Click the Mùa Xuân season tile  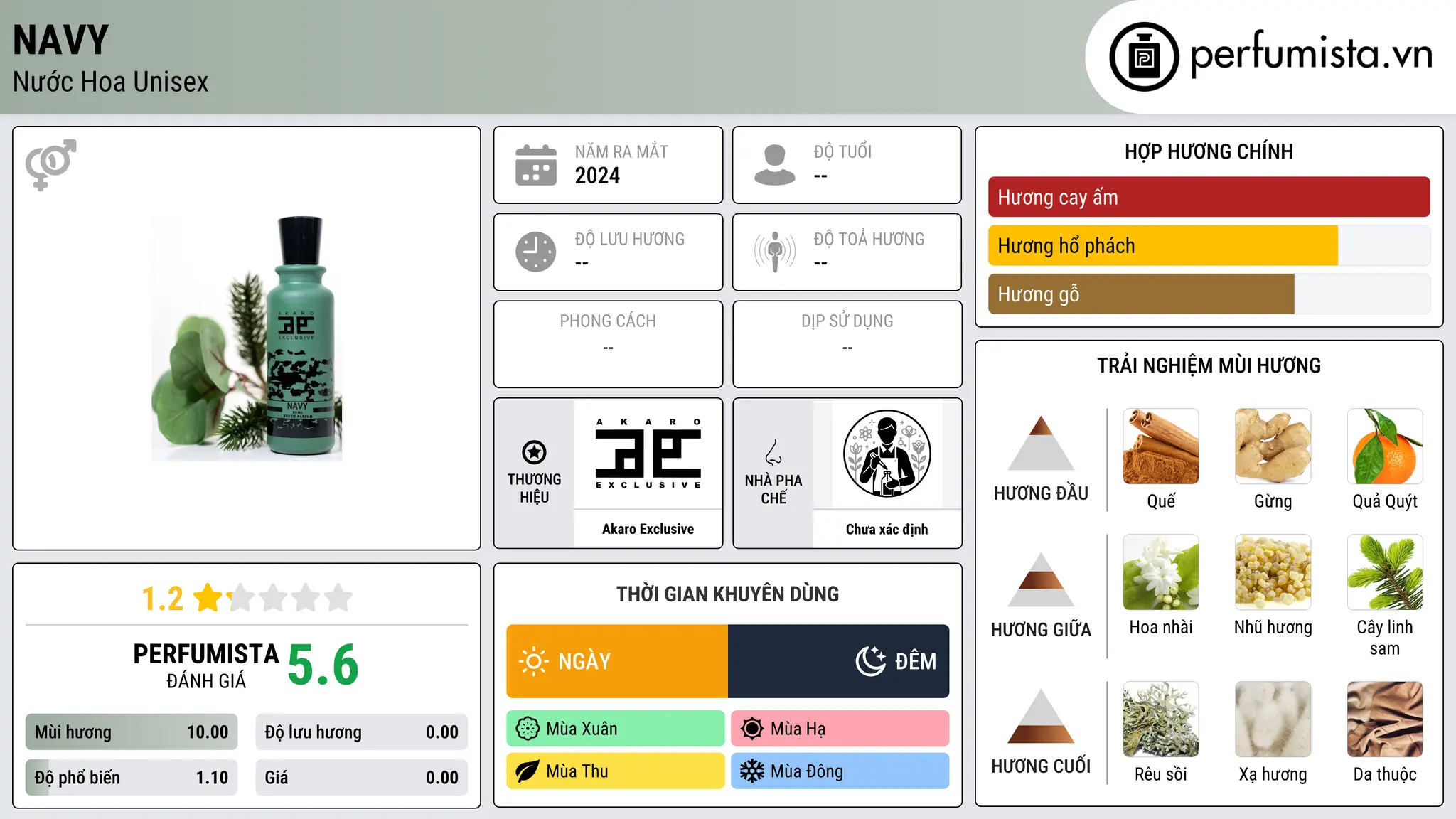pos(616,729)
